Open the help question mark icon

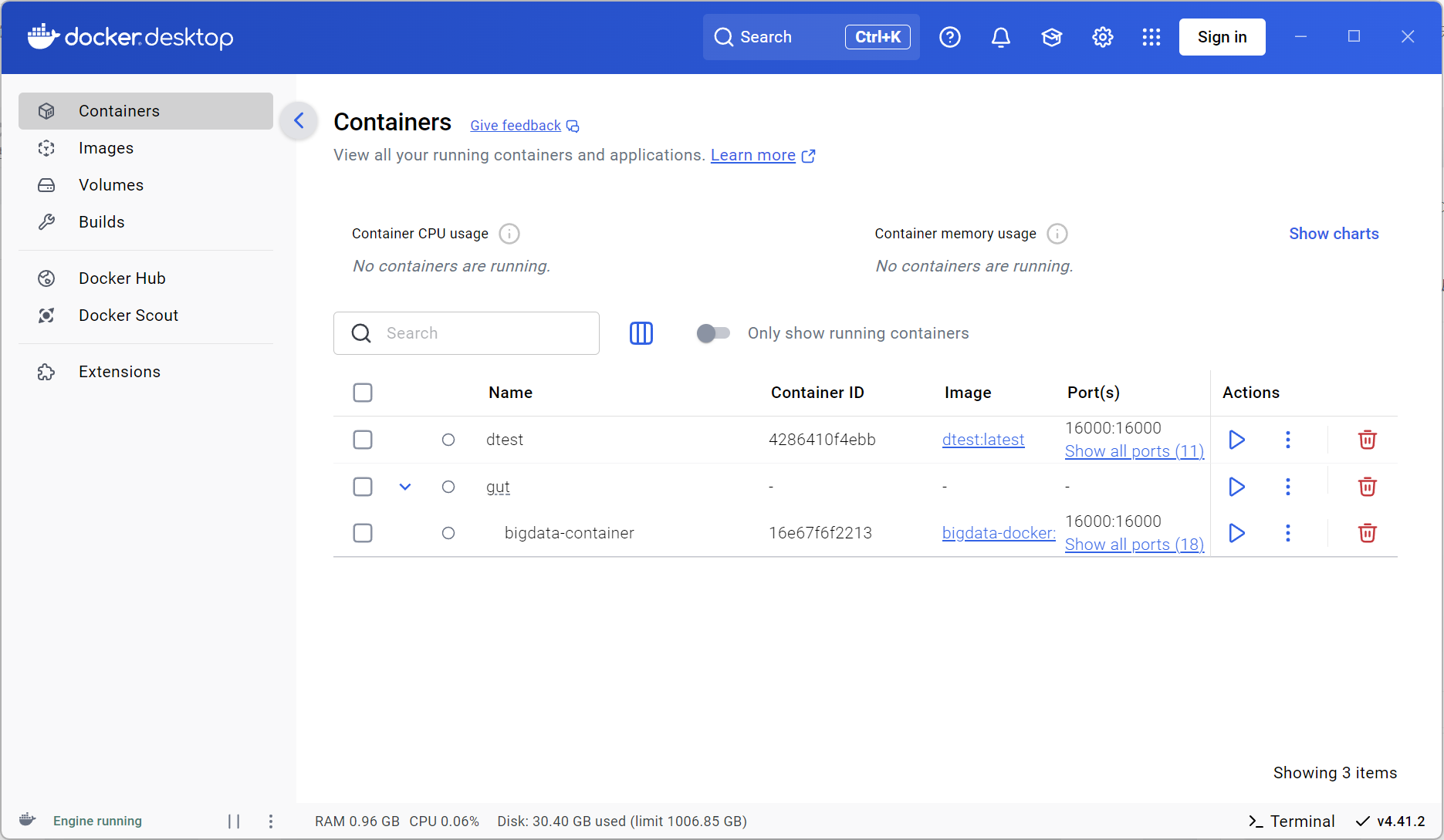point(950,37)
